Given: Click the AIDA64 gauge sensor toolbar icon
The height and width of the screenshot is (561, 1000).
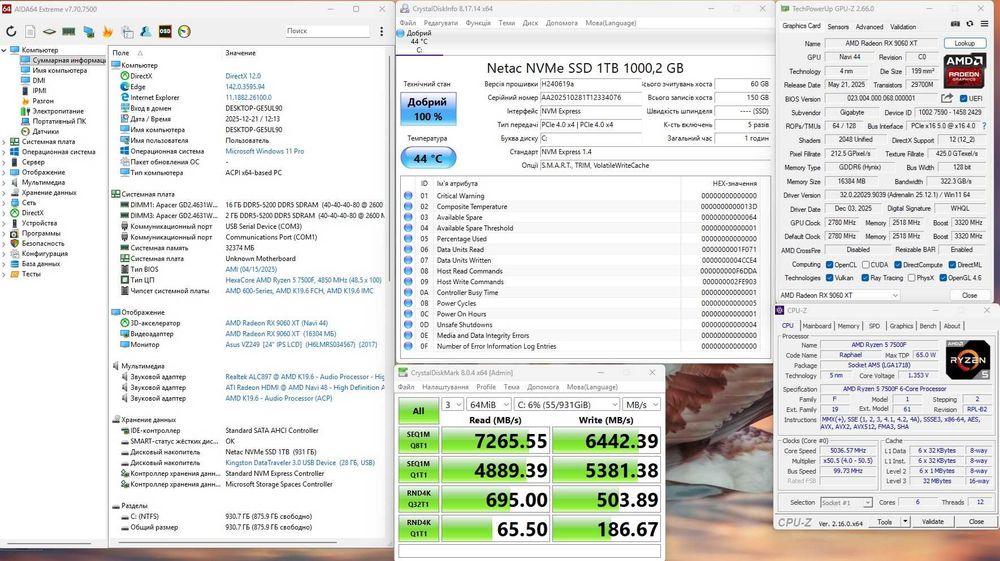Looking at the screenshot, I should pos(184,31).
